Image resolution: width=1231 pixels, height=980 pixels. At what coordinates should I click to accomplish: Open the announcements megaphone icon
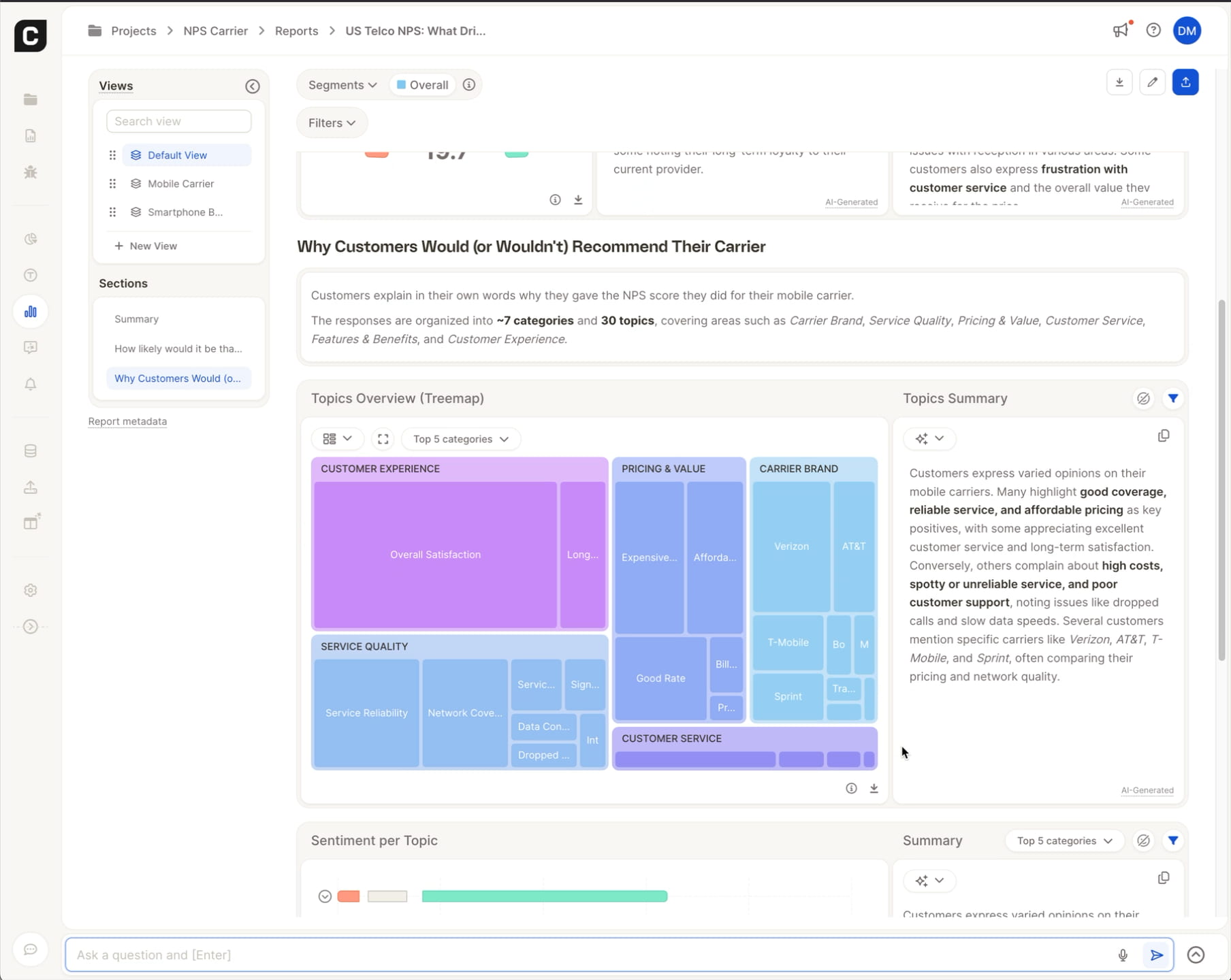click(x=1121, y=31)
